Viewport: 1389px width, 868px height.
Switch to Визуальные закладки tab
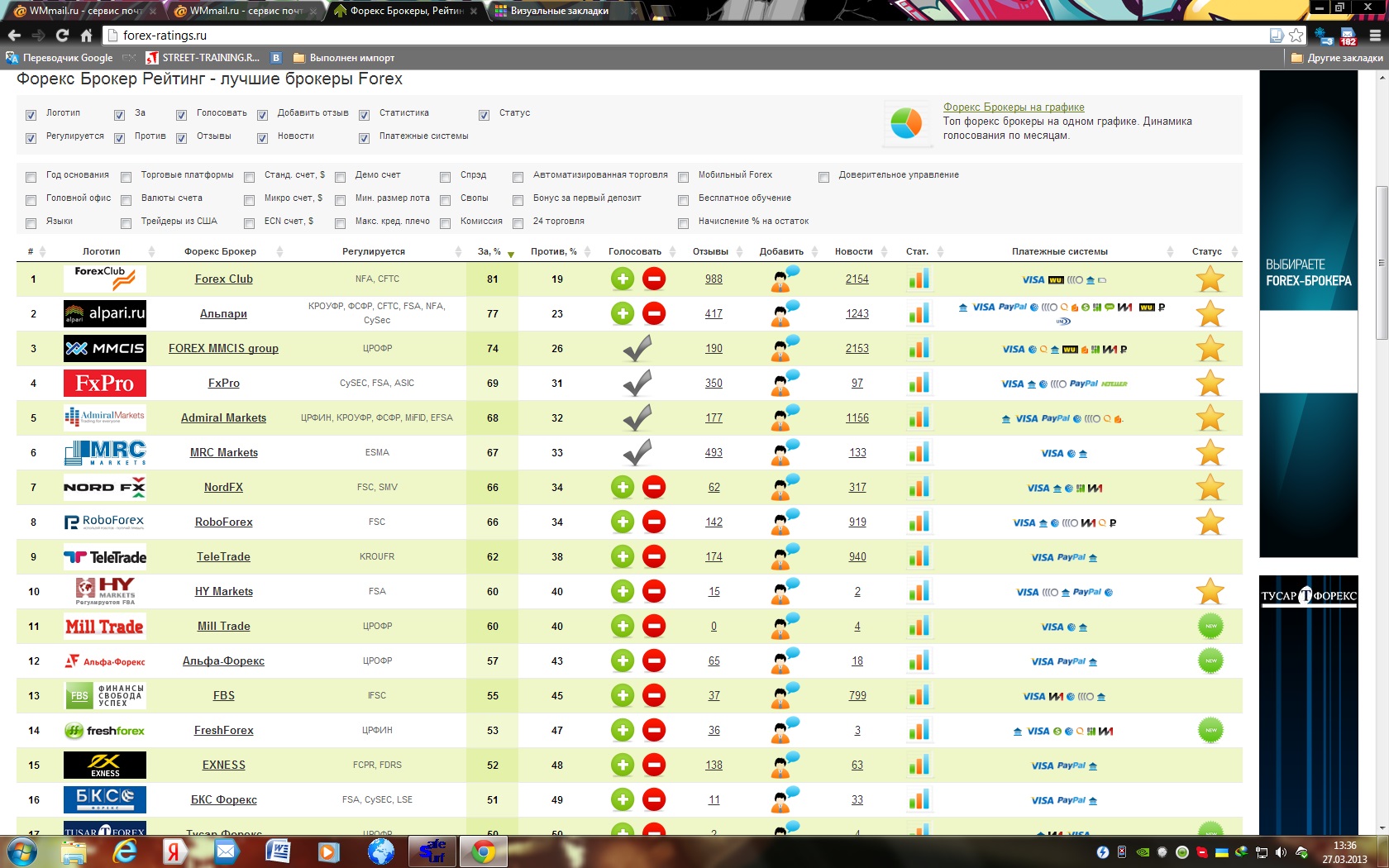(562, 11)
